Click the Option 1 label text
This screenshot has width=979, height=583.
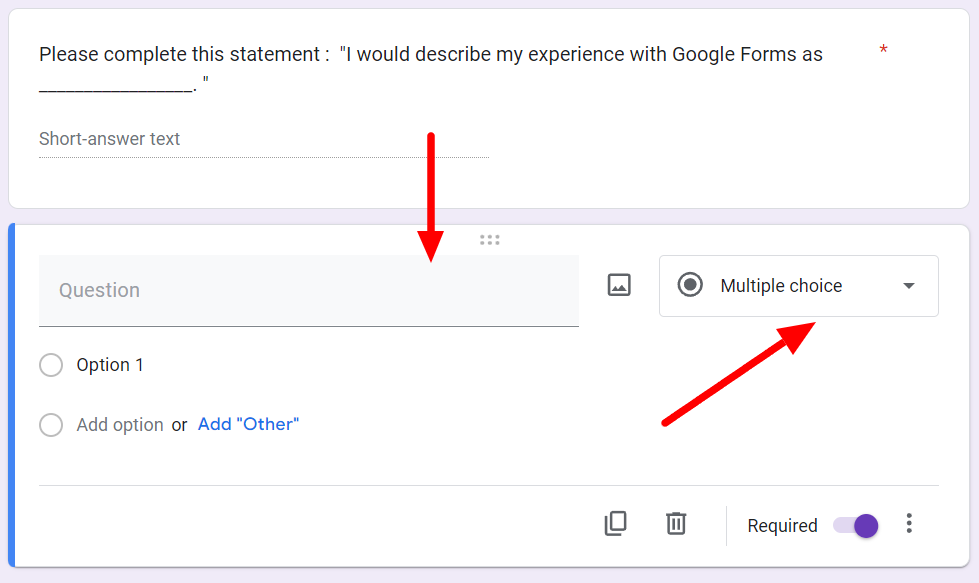pos(110,365)
